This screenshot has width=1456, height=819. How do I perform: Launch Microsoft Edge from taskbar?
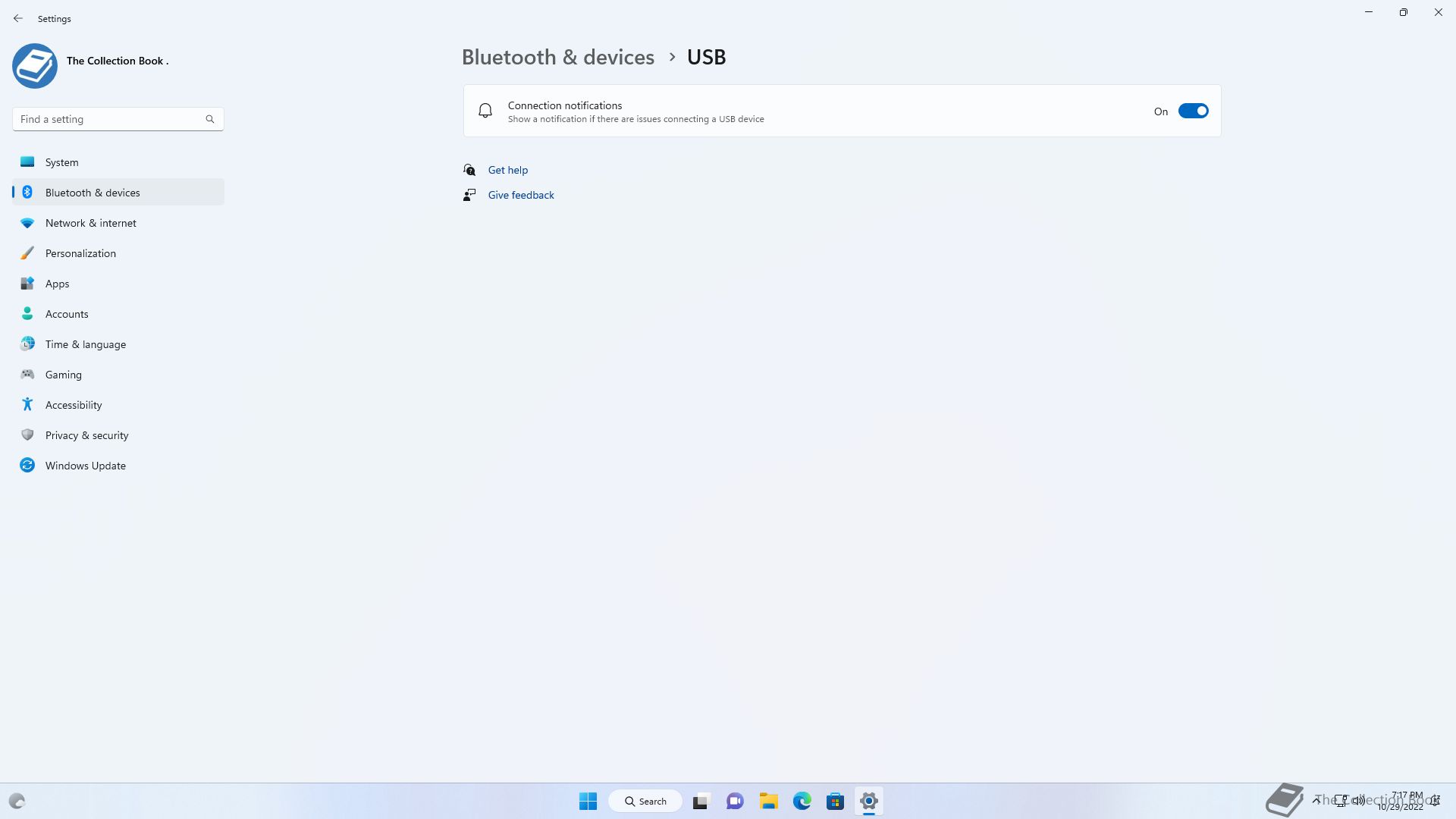[802, 801]
